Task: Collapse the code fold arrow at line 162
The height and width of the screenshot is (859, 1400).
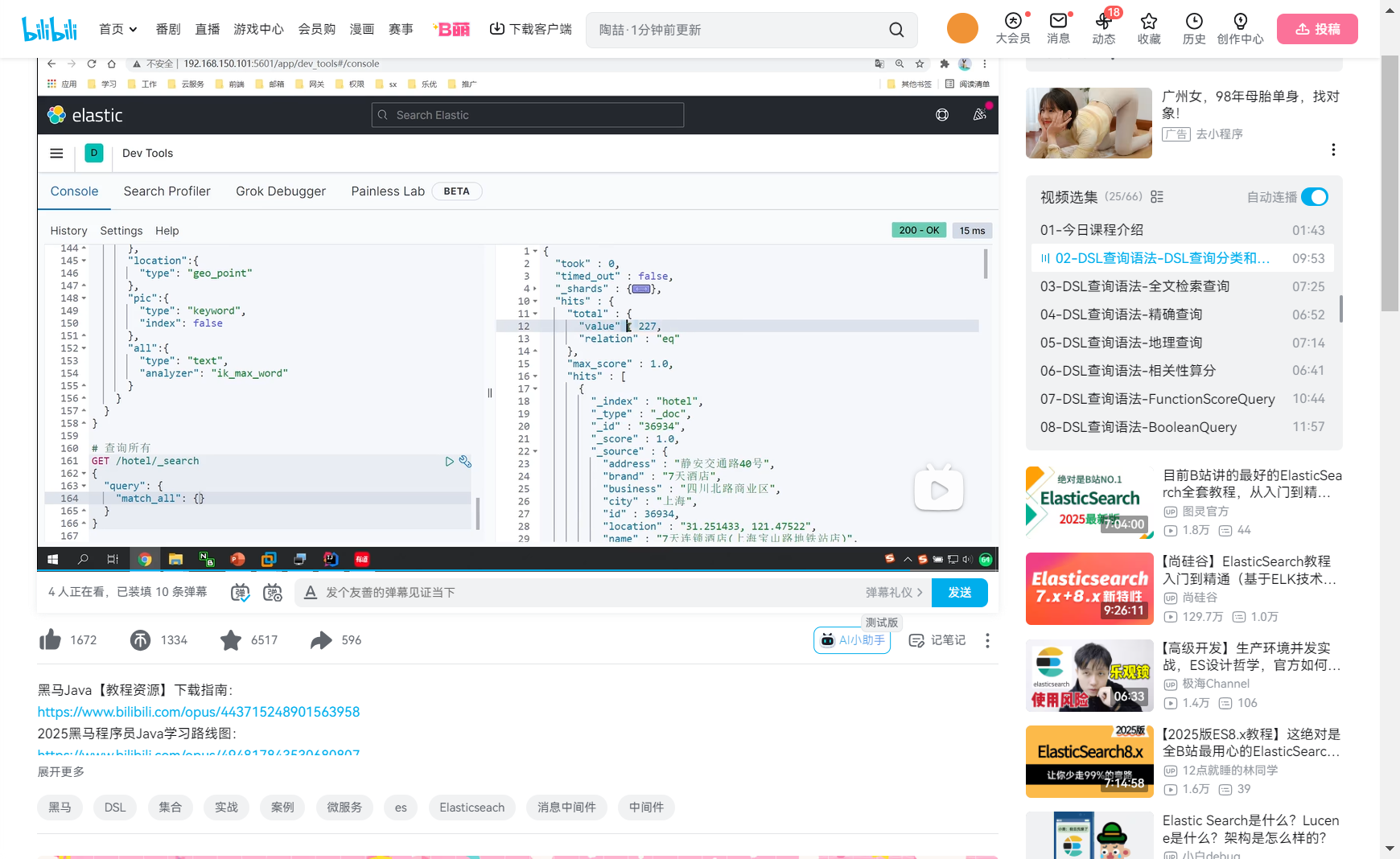Action: pos(83,473)
